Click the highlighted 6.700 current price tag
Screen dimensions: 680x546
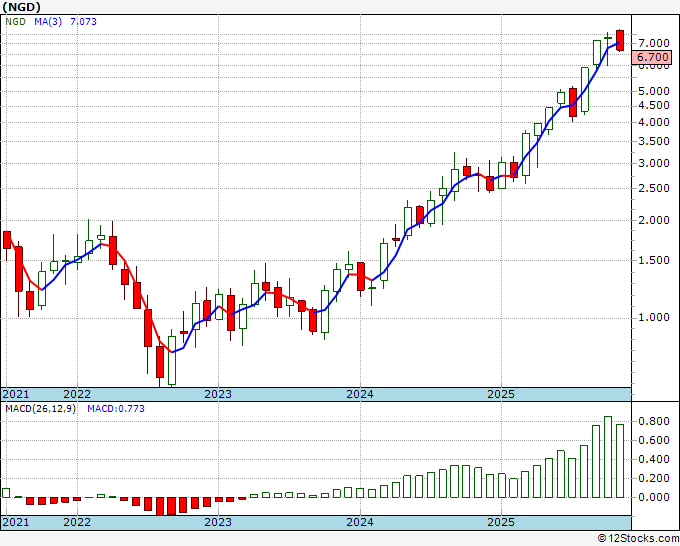pos(652,57)
